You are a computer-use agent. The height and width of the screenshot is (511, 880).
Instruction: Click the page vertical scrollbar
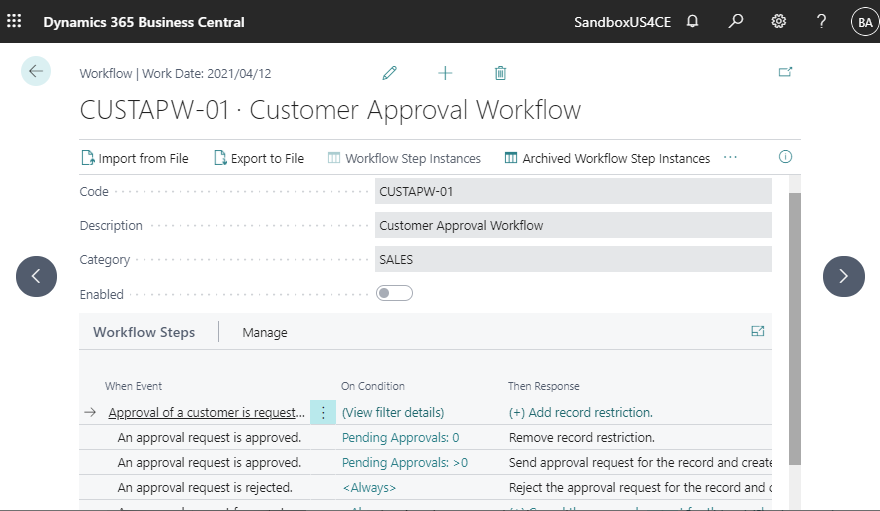(x=795, y=329)
